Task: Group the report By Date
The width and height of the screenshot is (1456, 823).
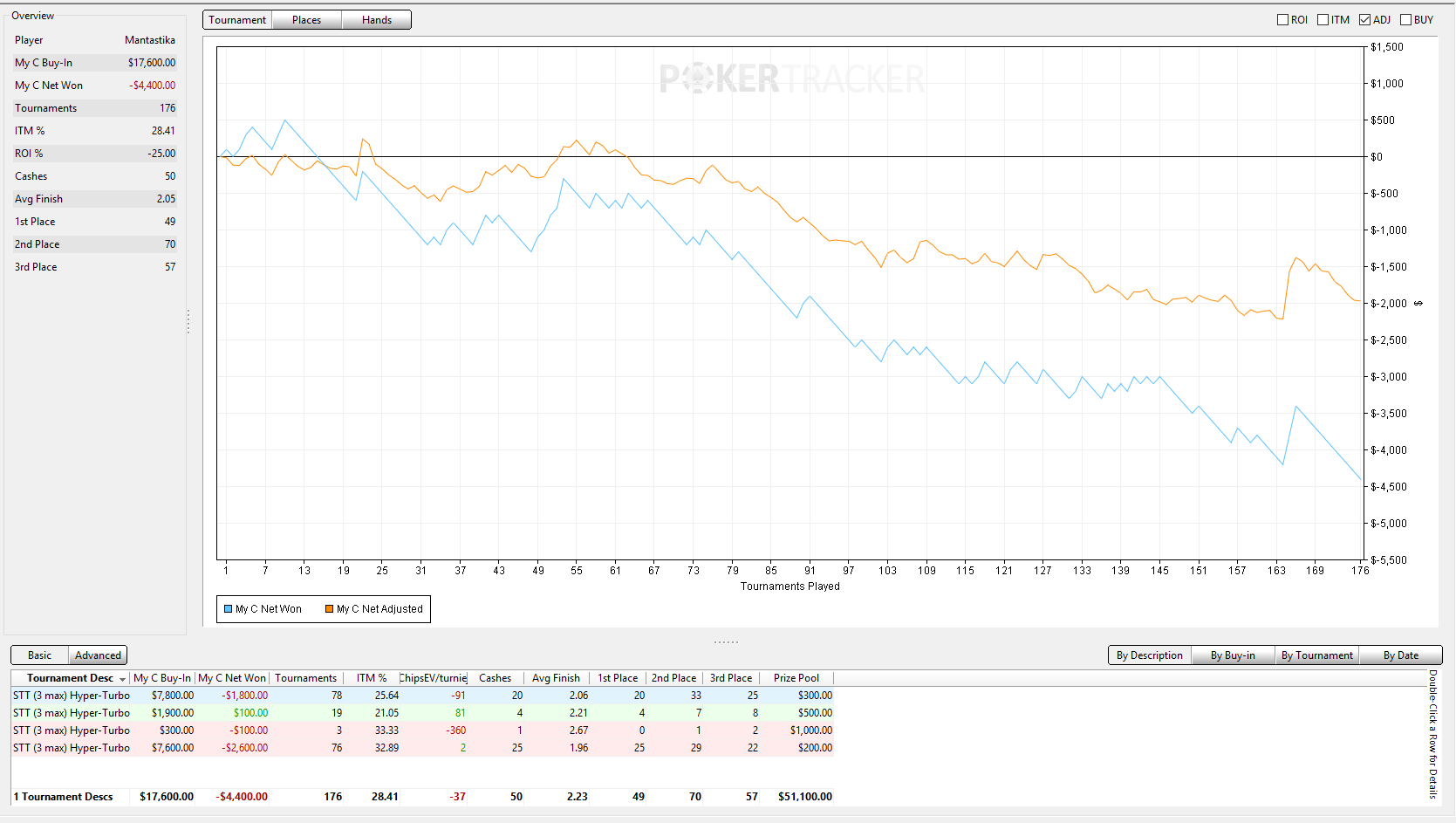Action: (x=1401, y=655)
